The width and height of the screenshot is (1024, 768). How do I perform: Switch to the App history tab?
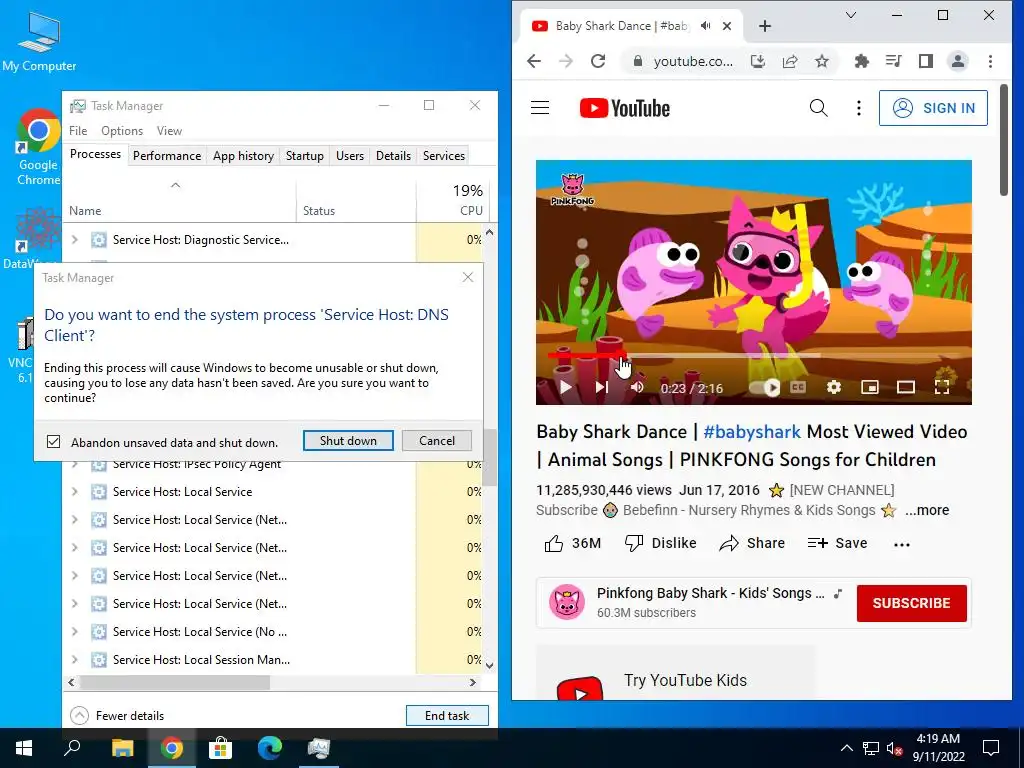coord(243,155)
